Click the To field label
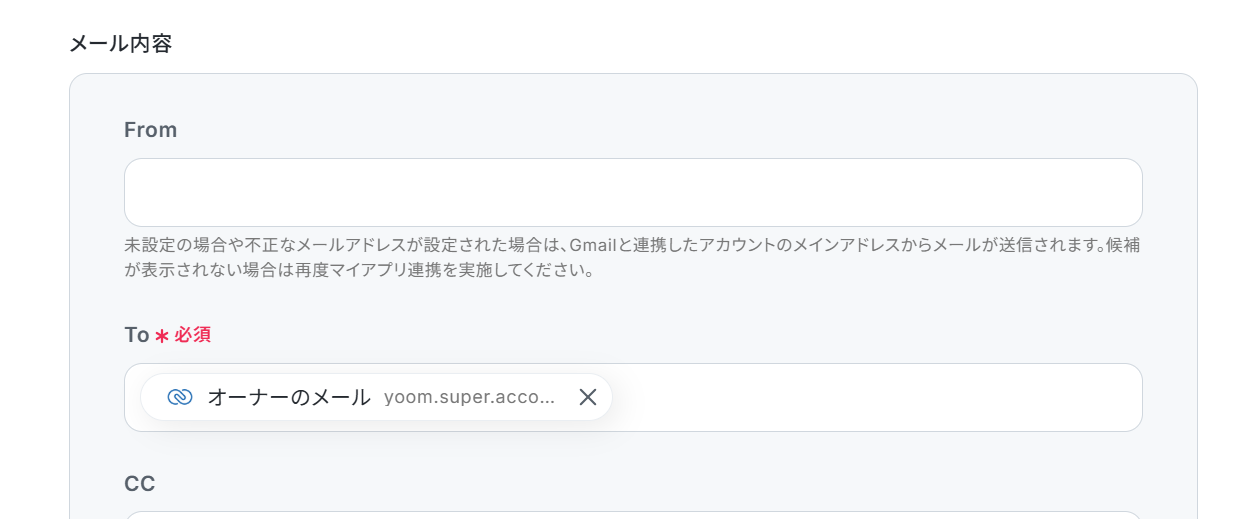1245x519 pixels. [137, 335]
